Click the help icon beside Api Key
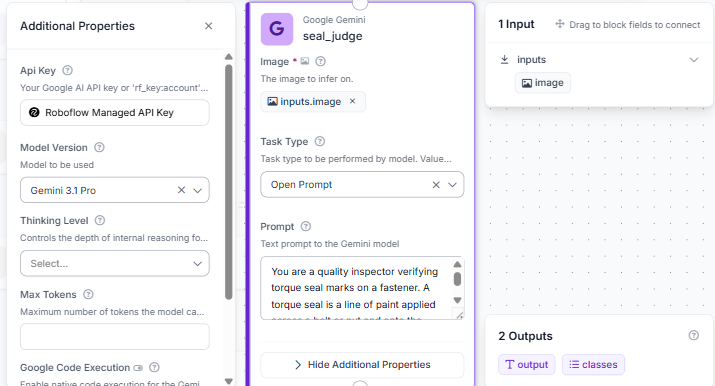 [67, 70]
